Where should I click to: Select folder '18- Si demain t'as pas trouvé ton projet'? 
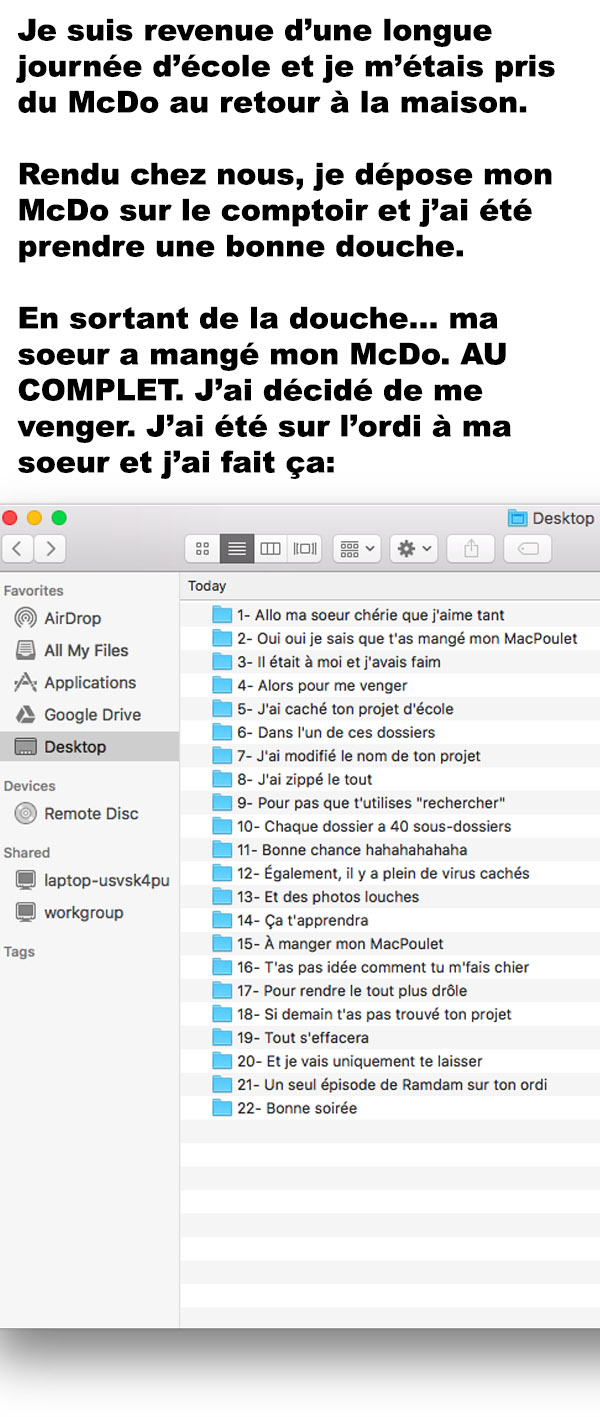pyautogui.click(x=390, y=1014)
